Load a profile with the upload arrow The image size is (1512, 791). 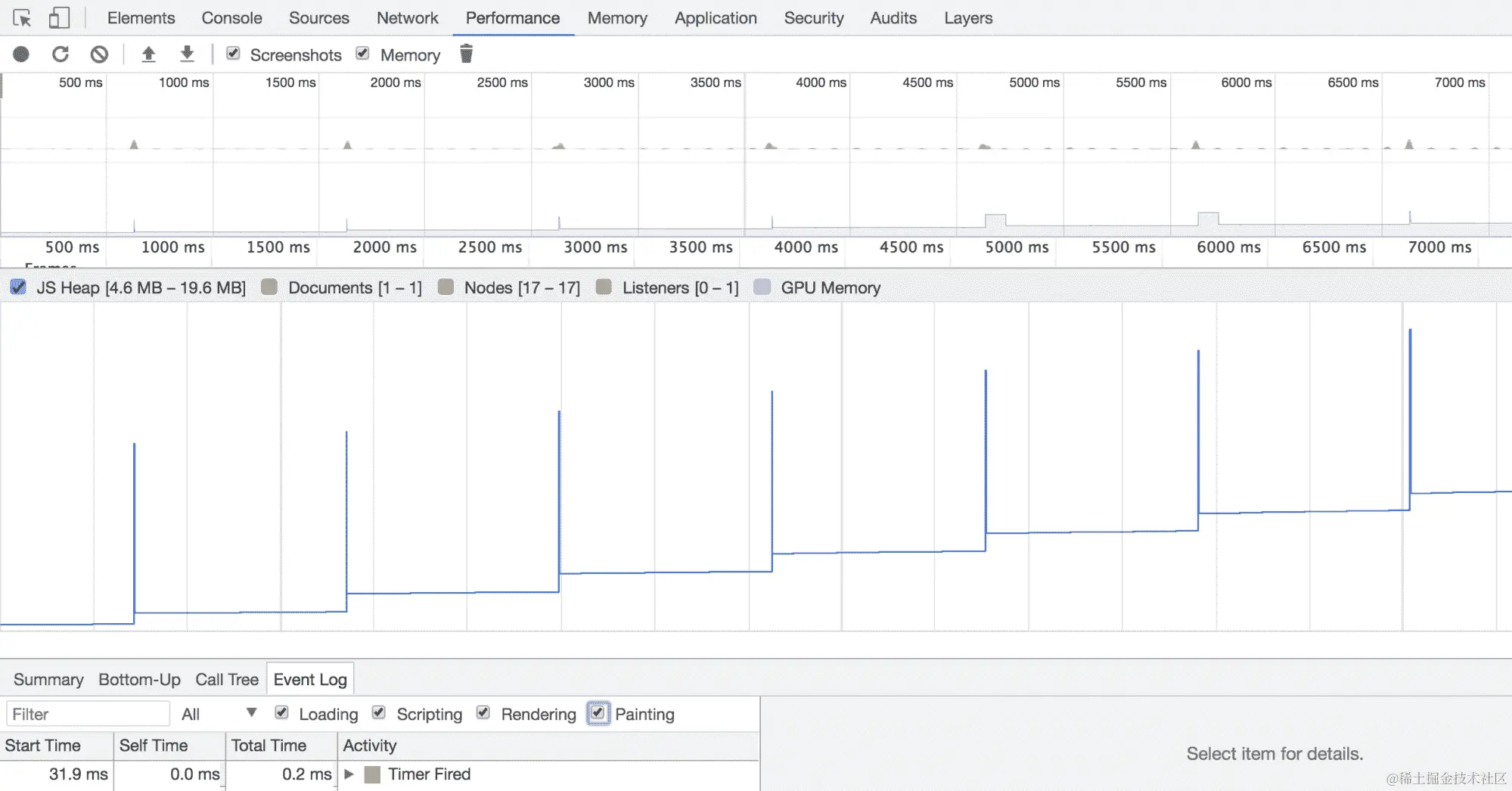coord(149,54)
